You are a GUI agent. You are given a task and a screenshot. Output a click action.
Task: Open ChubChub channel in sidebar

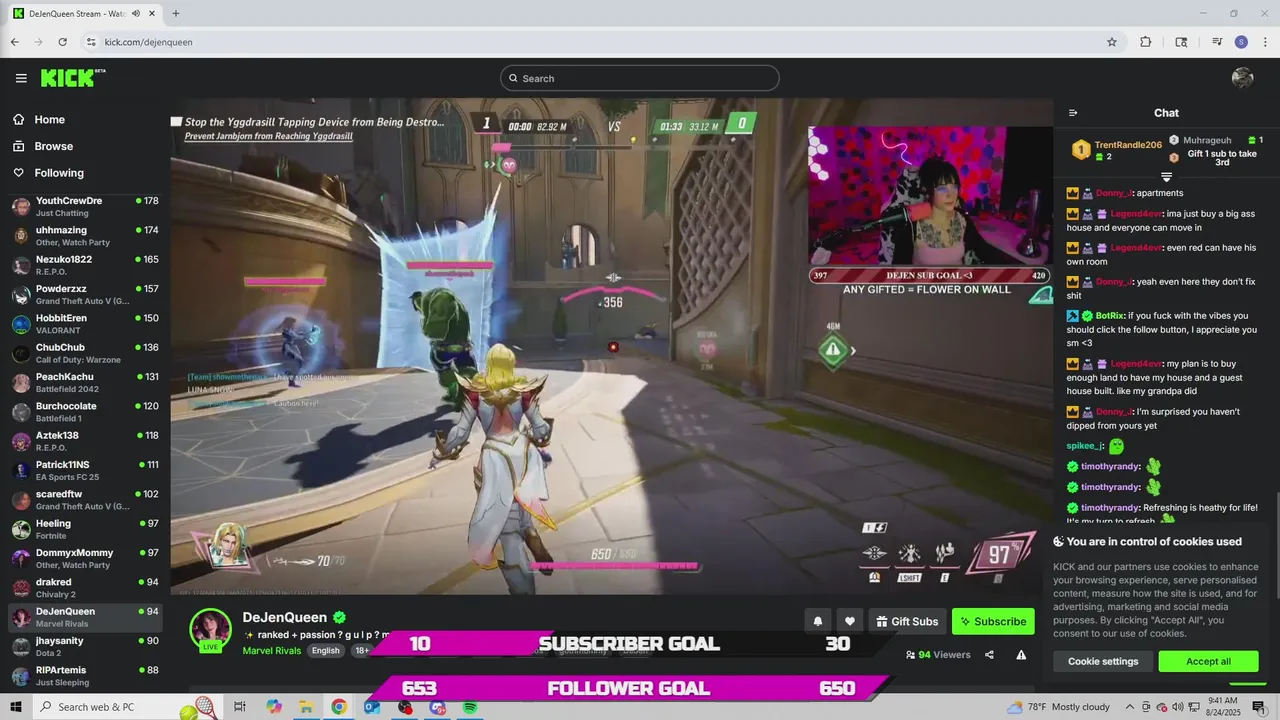85,353
